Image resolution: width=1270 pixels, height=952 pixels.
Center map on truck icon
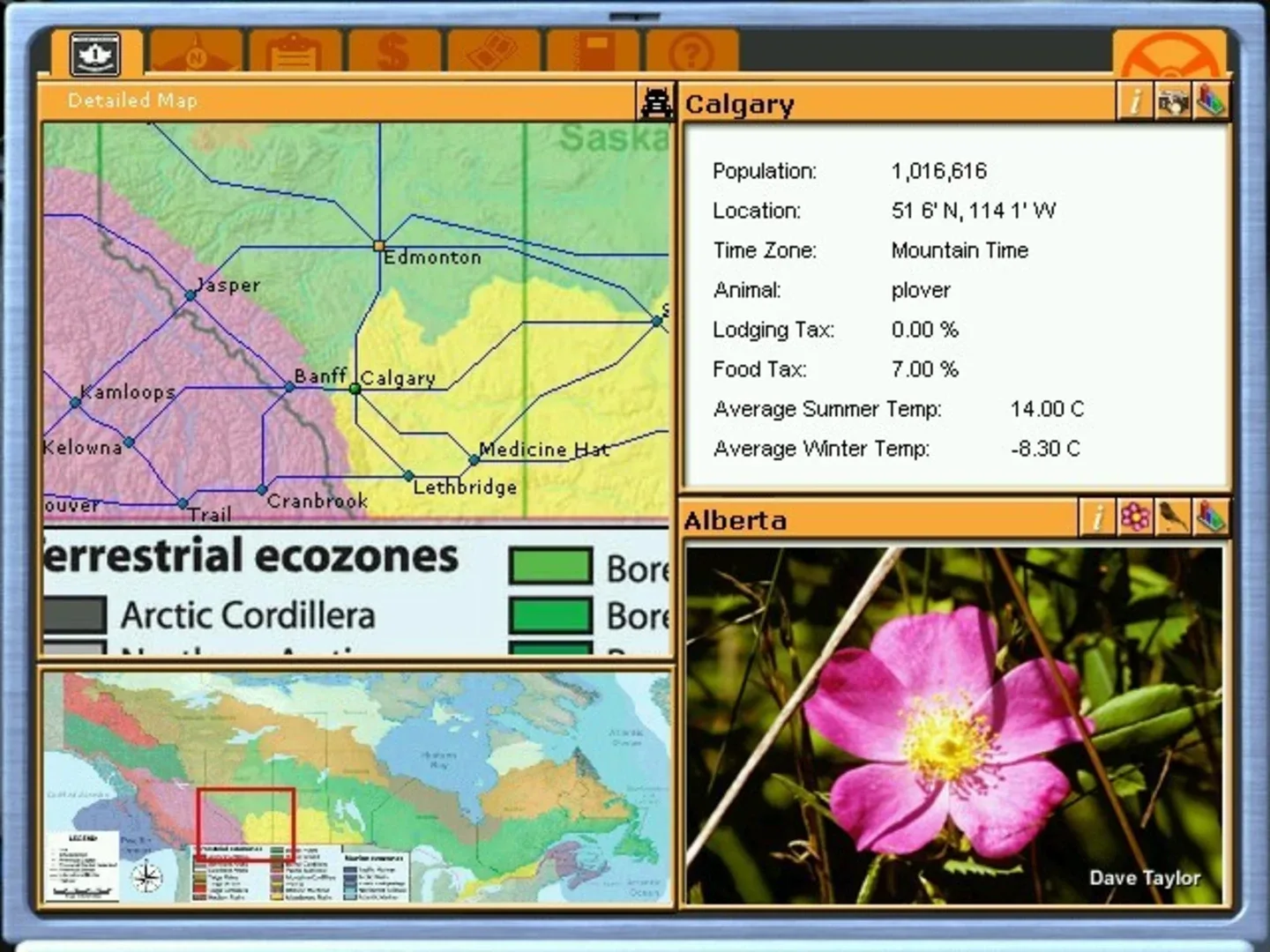click(x=655, y=103)
